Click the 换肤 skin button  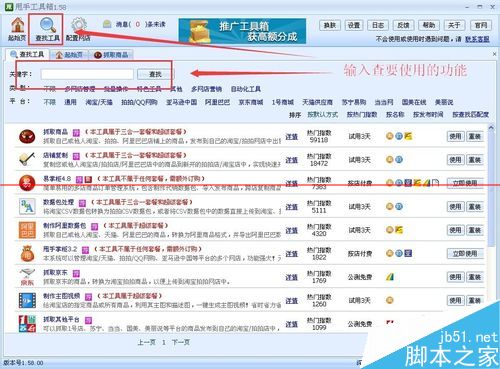click(x=330, y=25)
